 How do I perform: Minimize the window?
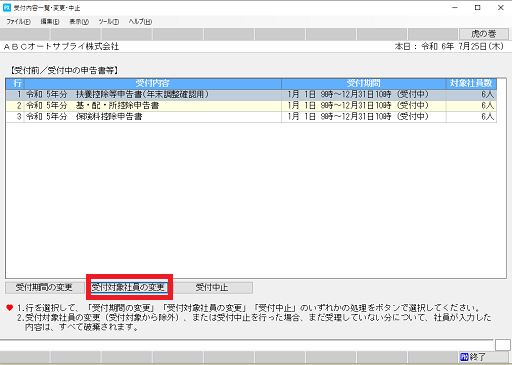pyautogui.click(x=455, y=8)
